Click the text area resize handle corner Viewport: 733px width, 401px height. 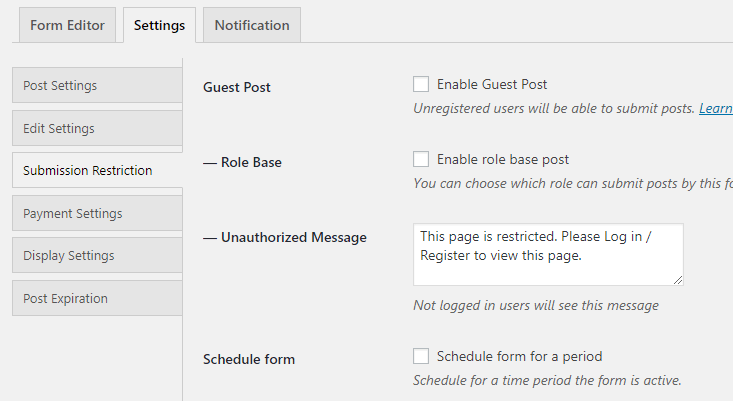(678, 280)
